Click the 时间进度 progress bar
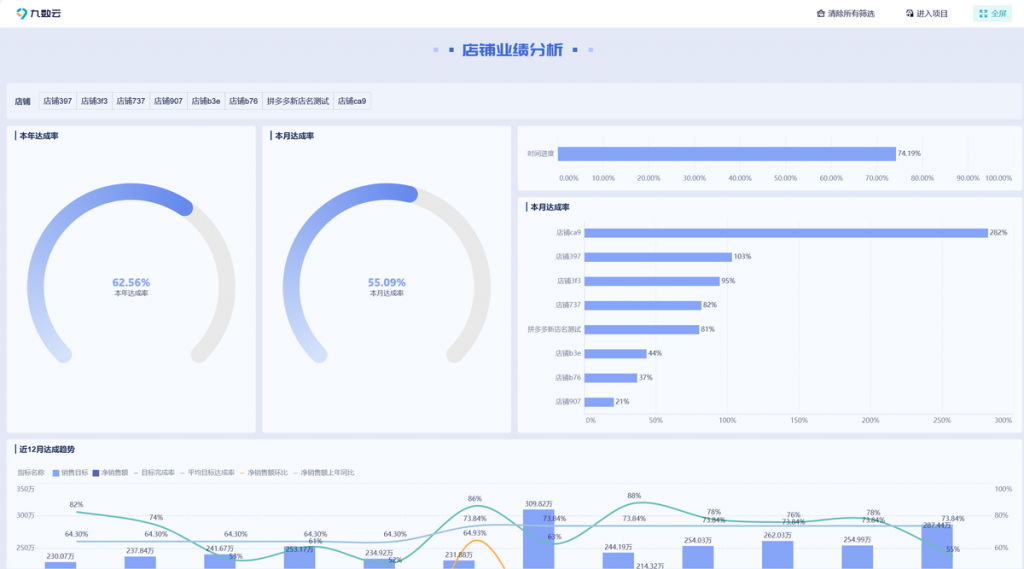The width and height of the screenshot is (1024, 569). point(726,154)
